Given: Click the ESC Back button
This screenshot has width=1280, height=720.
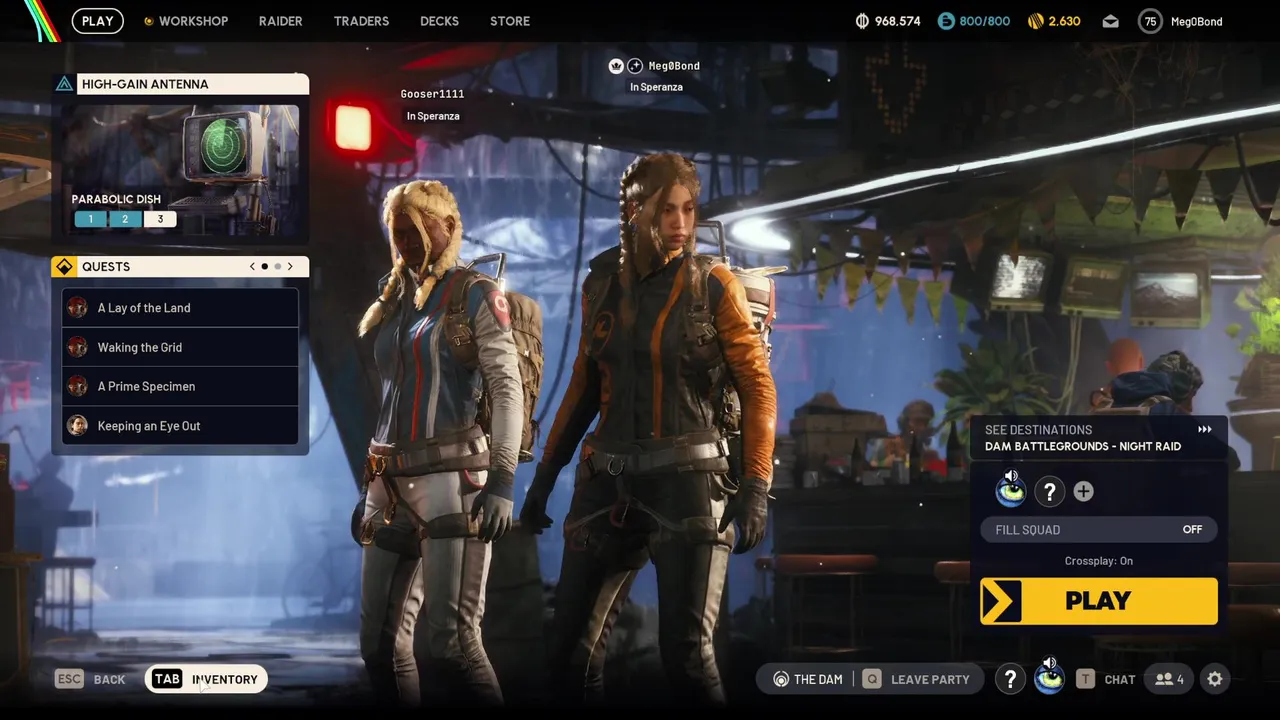Looking at the screenshot, I should pos(90,679).
